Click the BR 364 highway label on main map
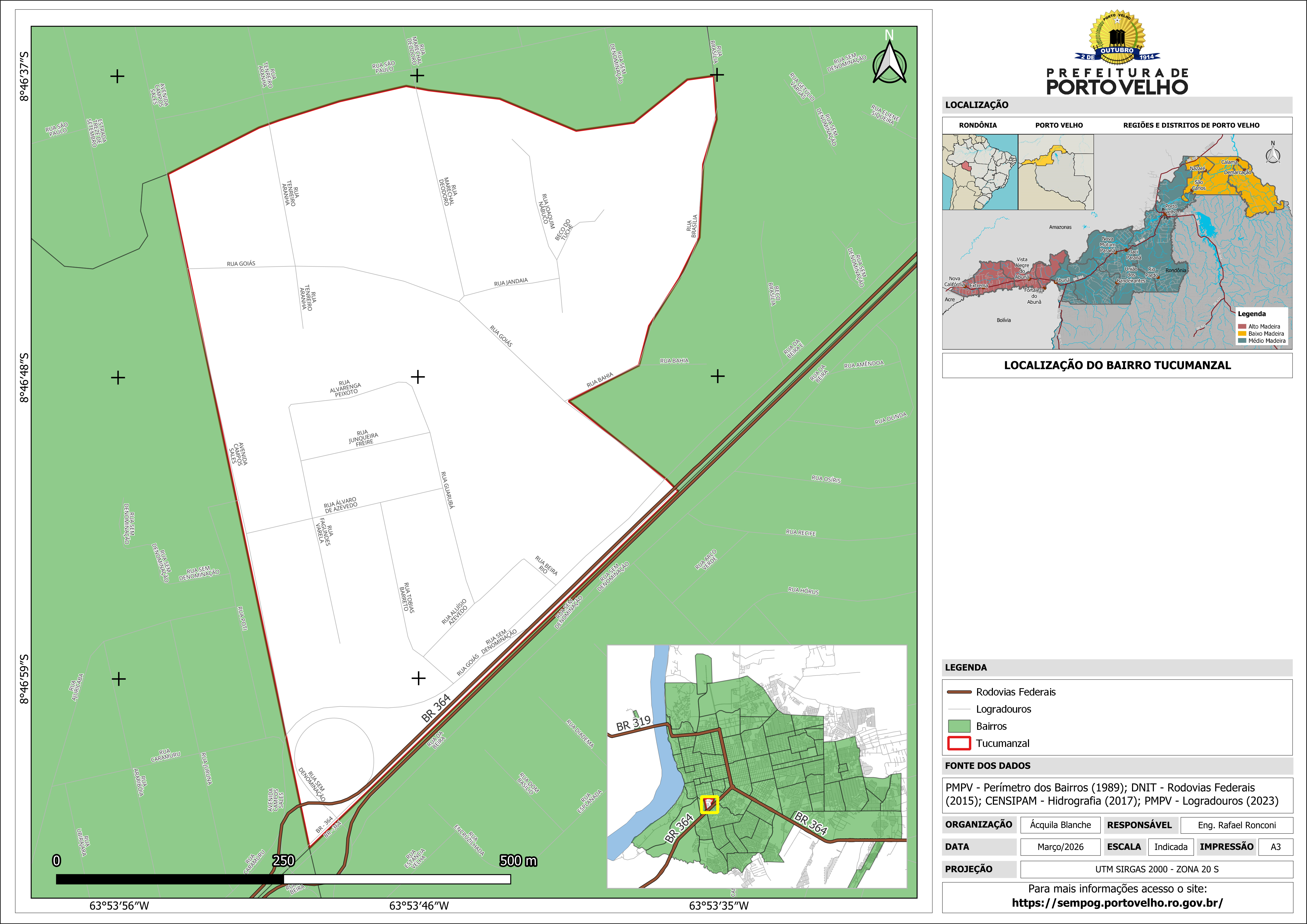This screenshot has width=1307, height=924. (x=436, y=708)
